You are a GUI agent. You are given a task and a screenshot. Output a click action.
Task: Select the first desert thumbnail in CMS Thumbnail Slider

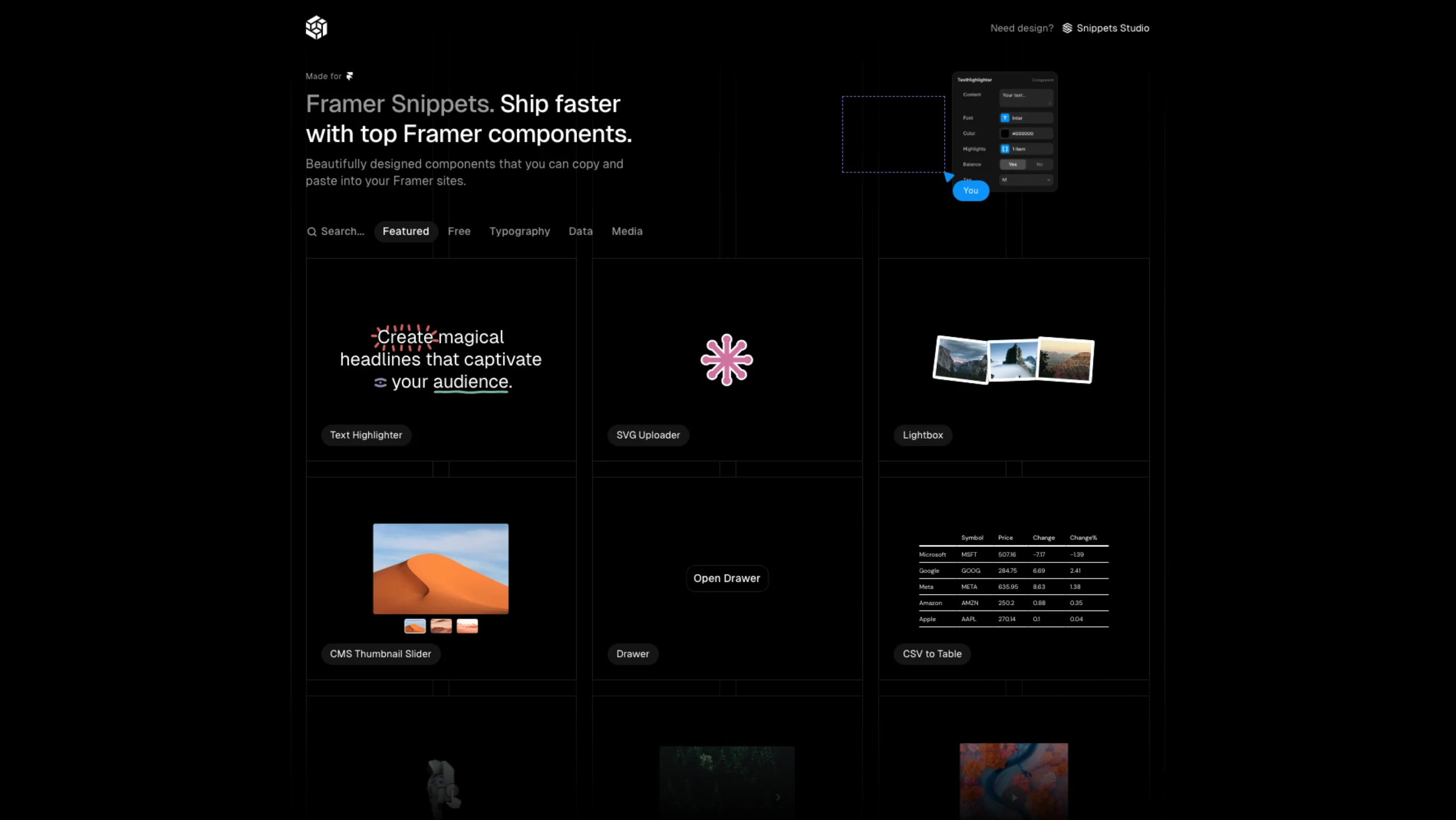pyautogui.click(x=415, y=625)
